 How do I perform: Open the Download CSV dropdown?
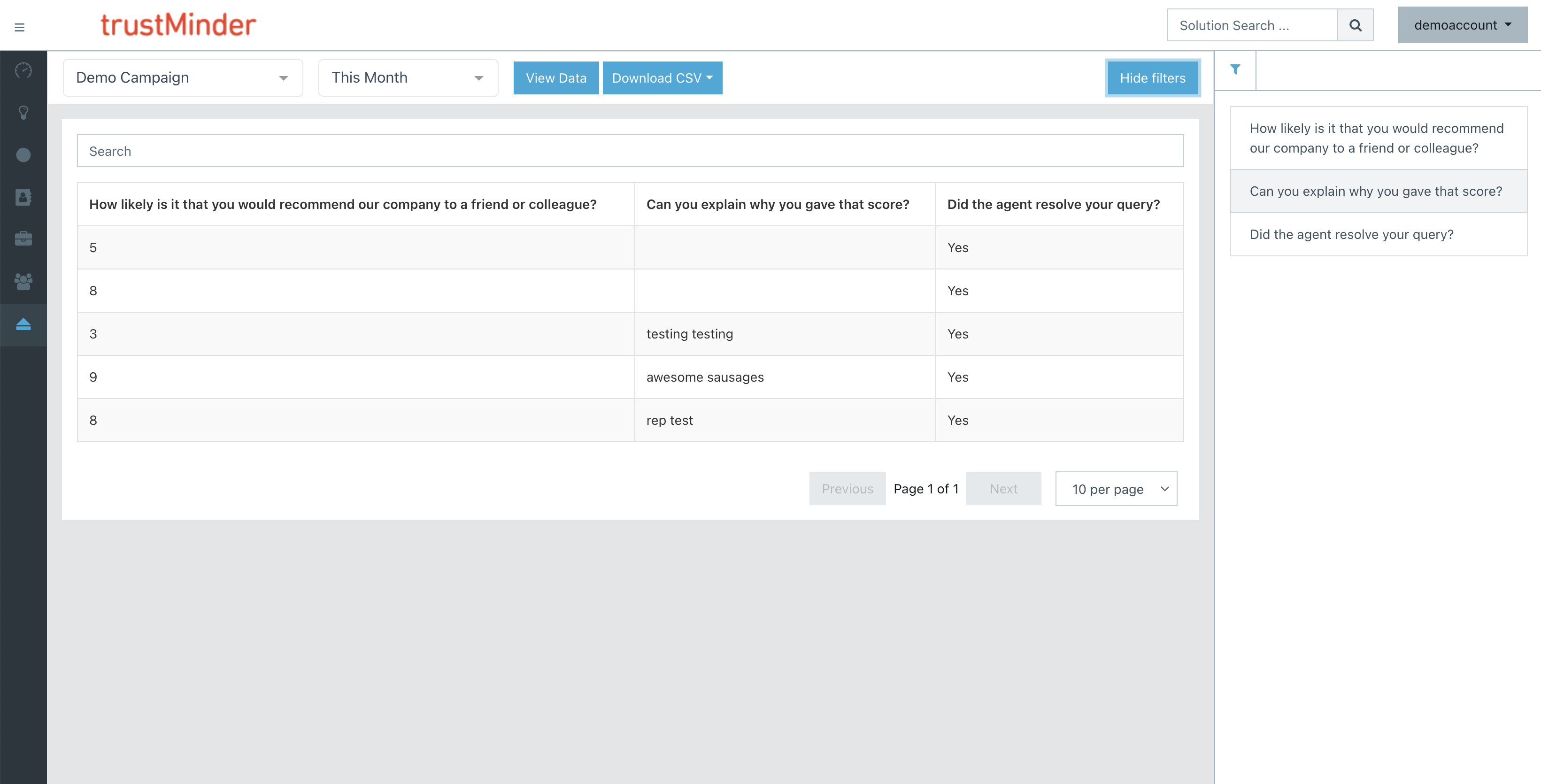(662, 78)
